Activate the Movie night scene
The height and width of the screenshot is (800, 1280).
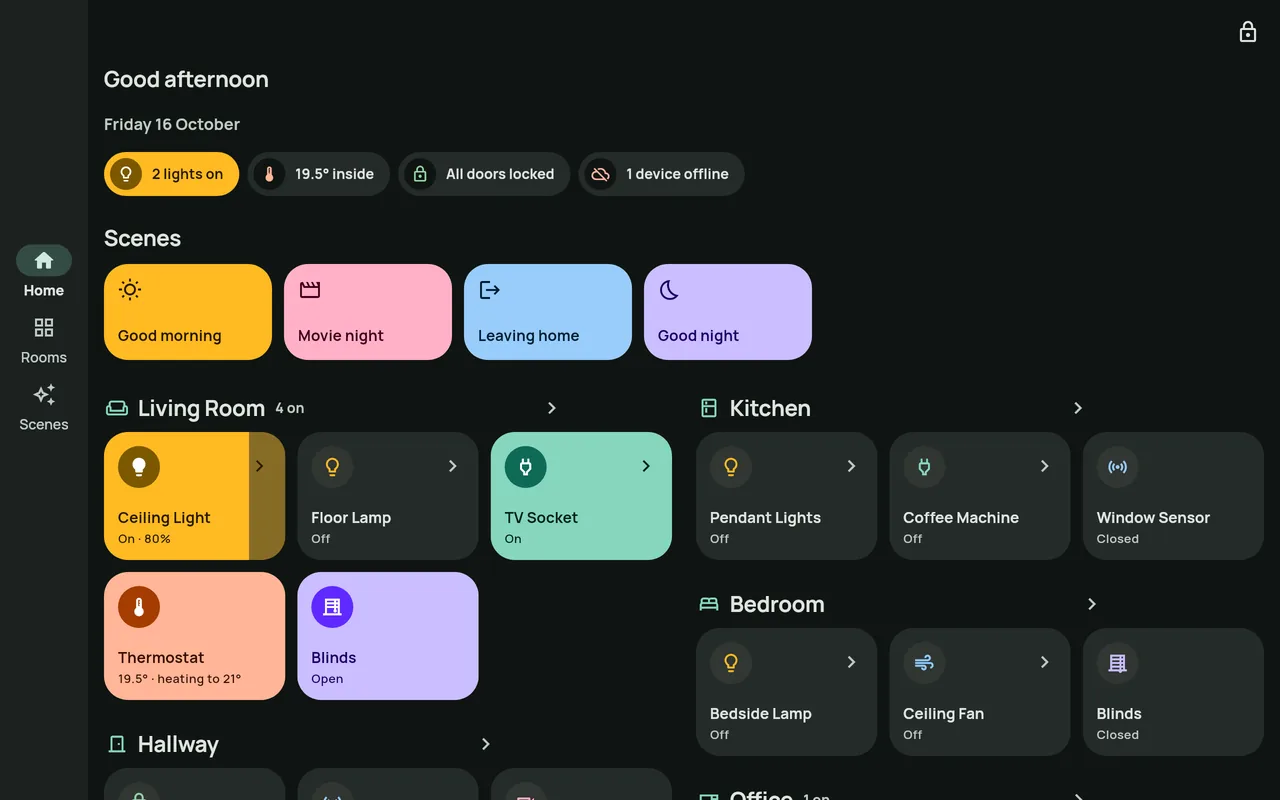(368, 312)
